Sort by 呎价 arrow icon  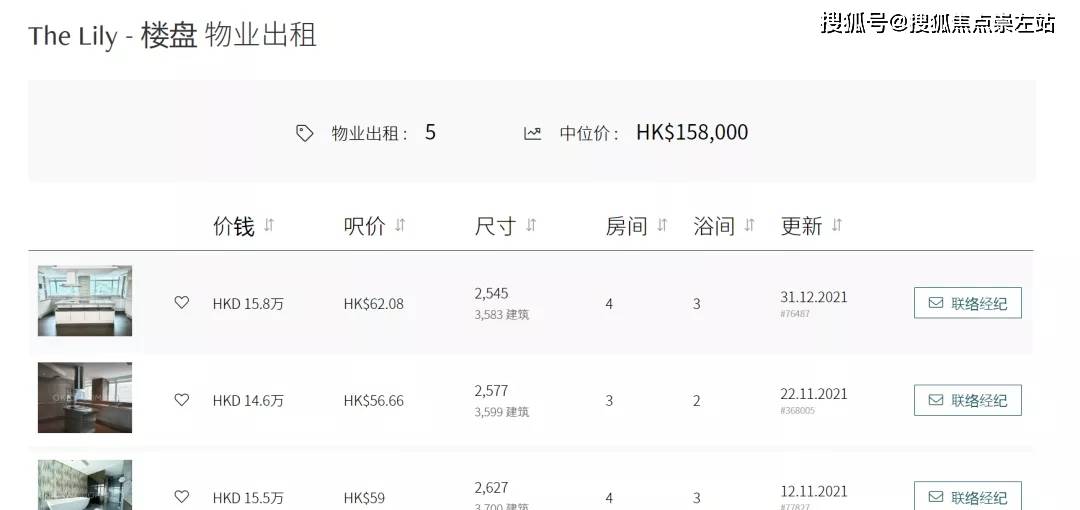point(400,225)
